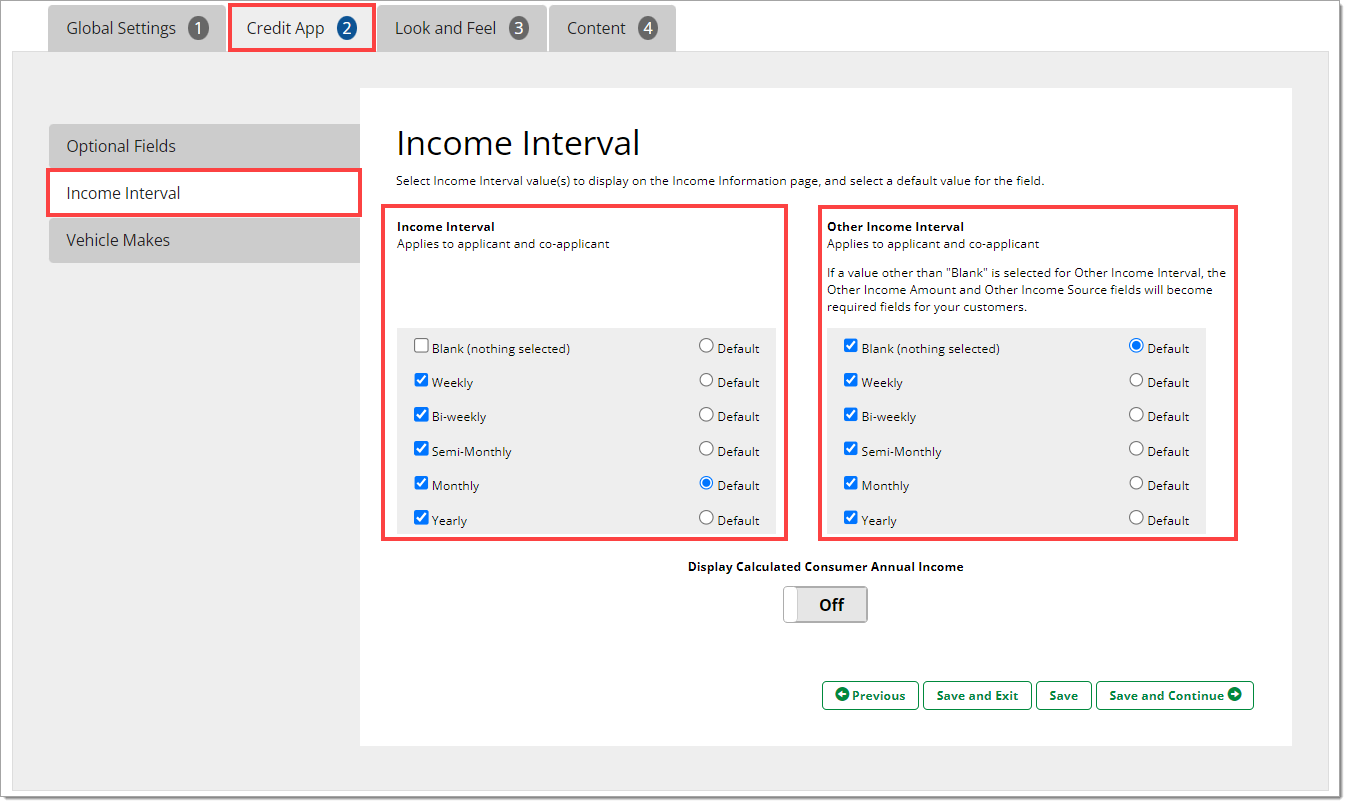The image size is (1347, 804).
Task: Uncheck Blank under Other Income Interval
Action: pos(851,346)
